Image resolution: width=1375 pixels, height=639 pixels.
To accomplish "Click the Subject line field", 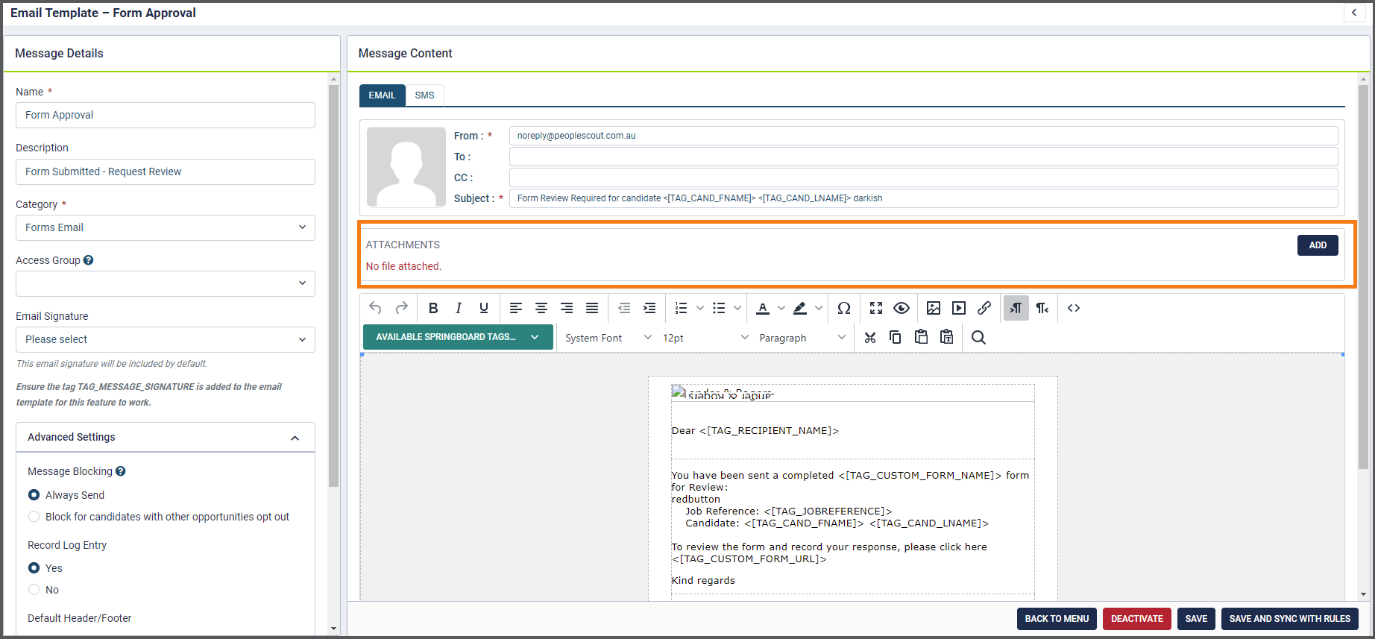I will pos(924,198).
